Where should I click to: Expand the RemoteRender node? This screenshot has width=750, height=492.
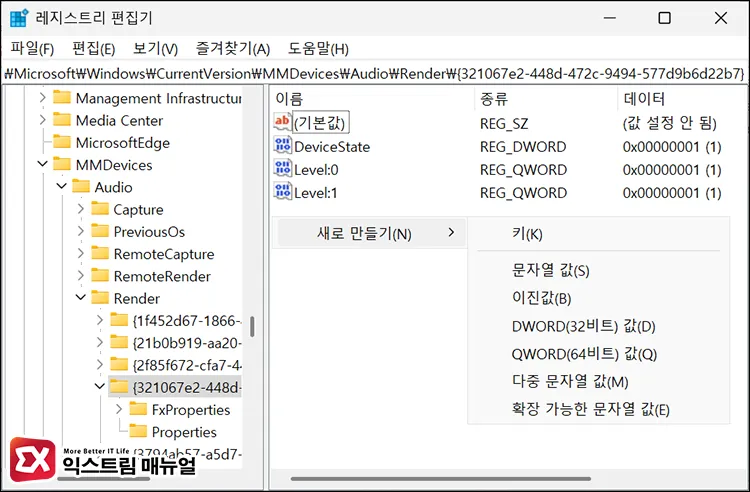[81, 276]
